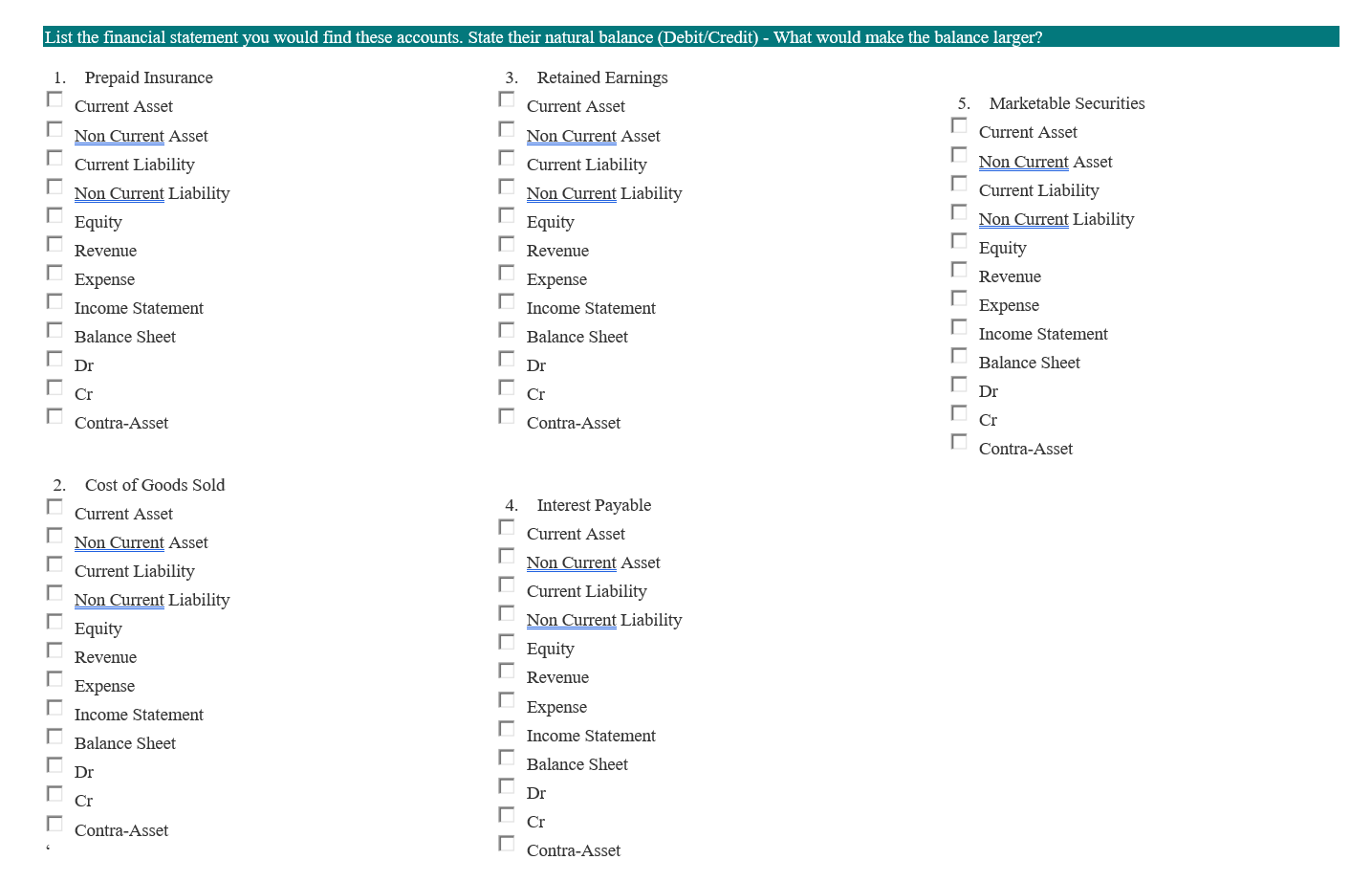Select Equity under Retained Earnings
The width and height of the screenshot is (1372, 882).
[506, 214]
